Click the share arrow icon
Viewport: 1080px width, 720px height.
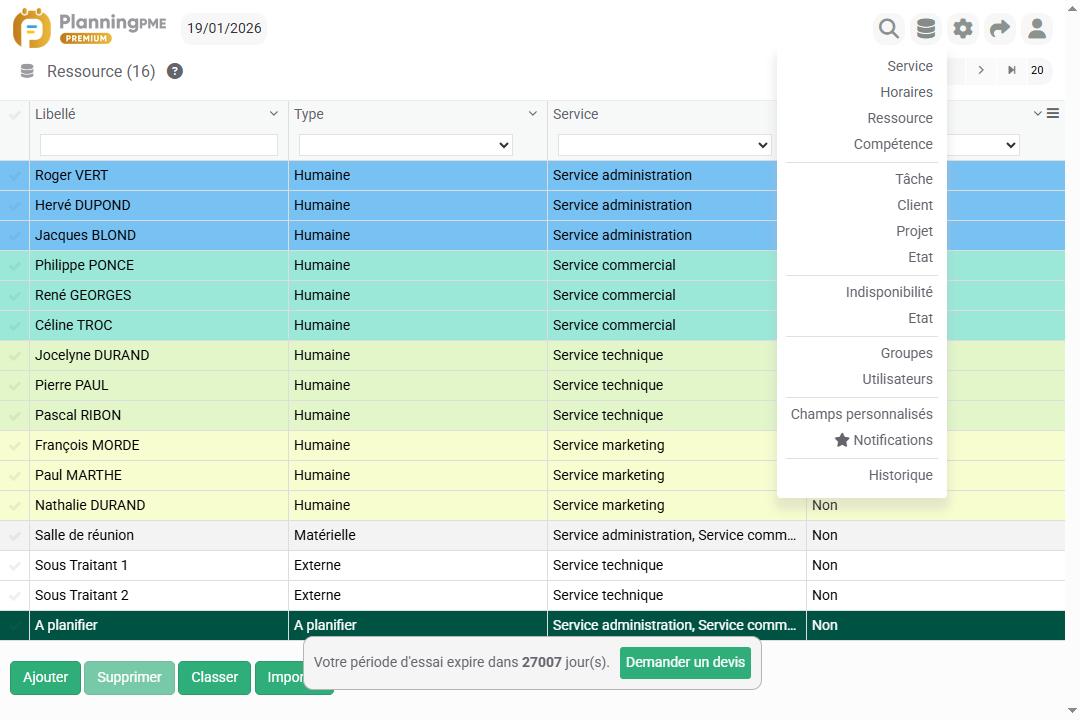[999, 28]
